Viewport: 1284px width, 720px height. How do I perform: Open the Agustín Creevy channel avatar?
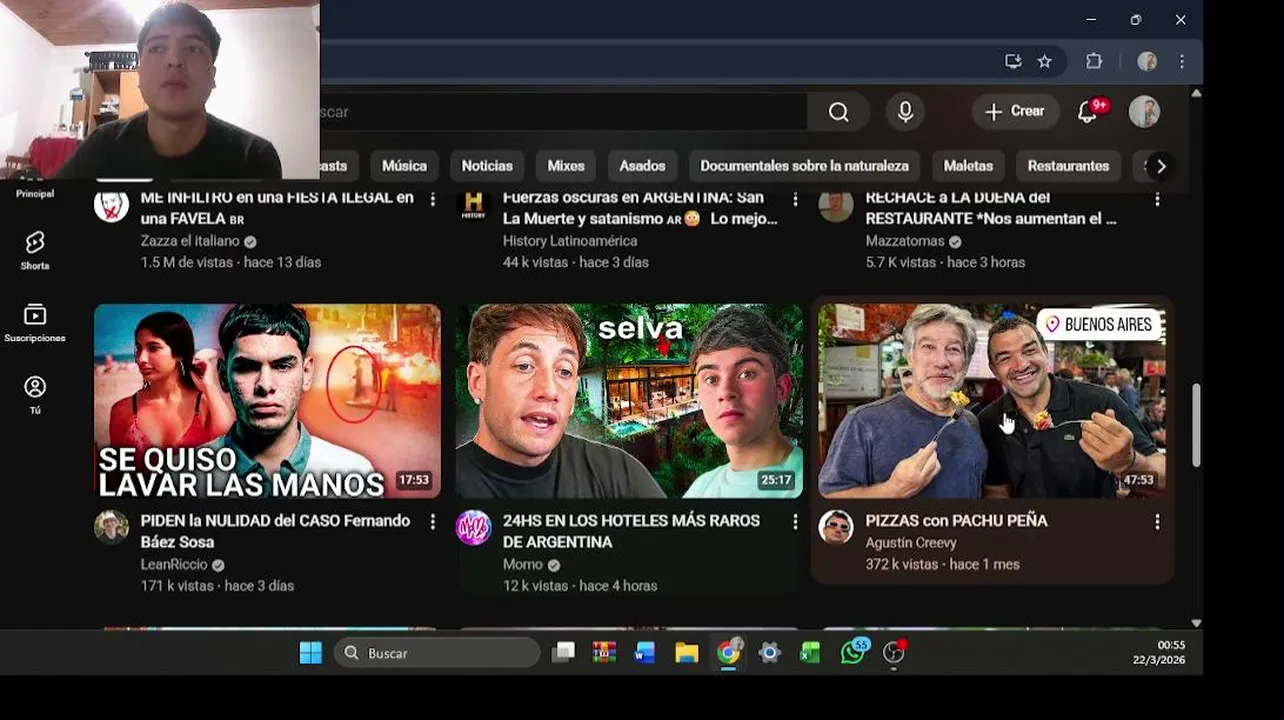pos(836,527)
